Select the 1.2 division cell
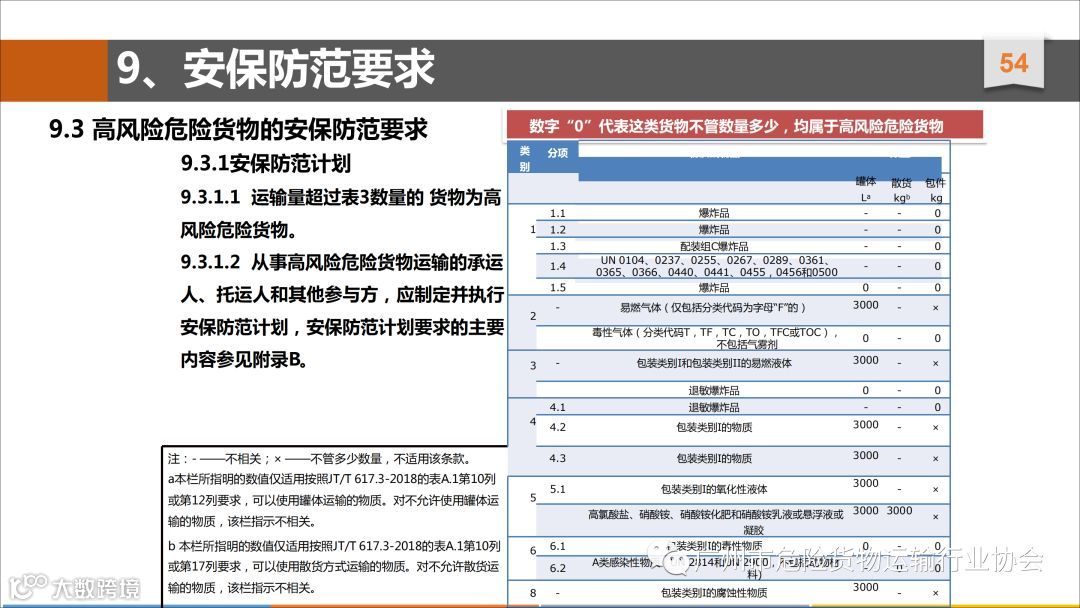Viewport: 1080px width, 608px height. click(557, 230)
